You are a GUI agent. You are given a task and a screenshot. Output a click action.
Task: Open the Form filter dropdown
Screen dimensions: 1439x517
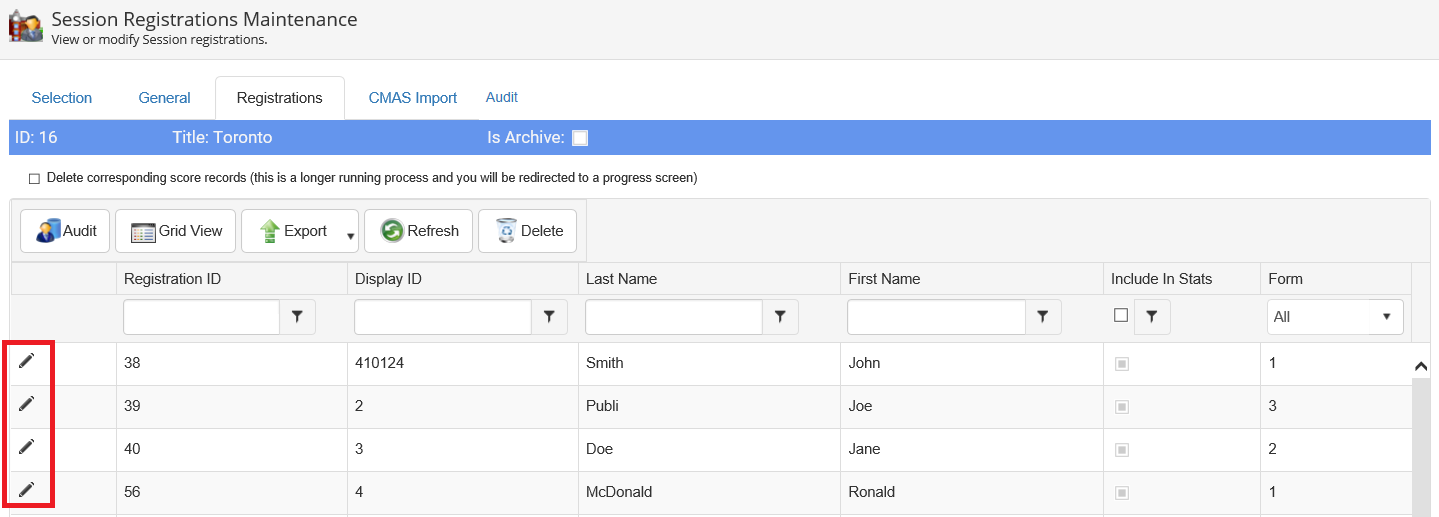[x=1334, y=317]
